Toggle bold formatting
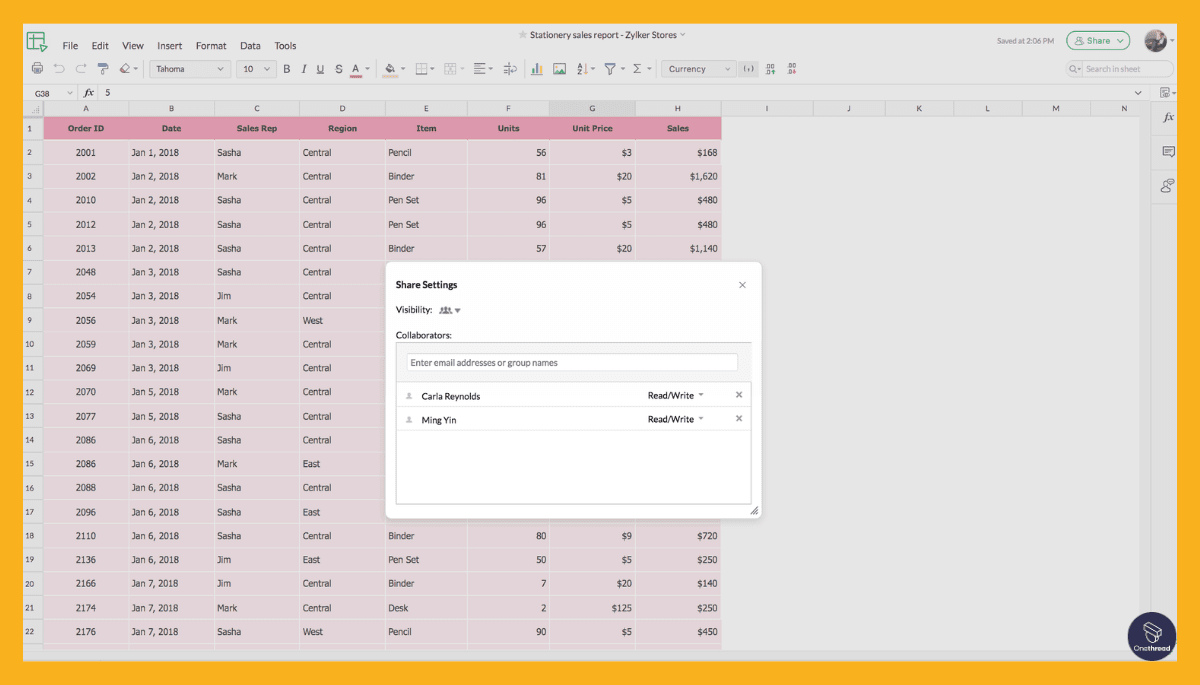1200x685 pixels. pyautogui.click(x=286, y=68)
